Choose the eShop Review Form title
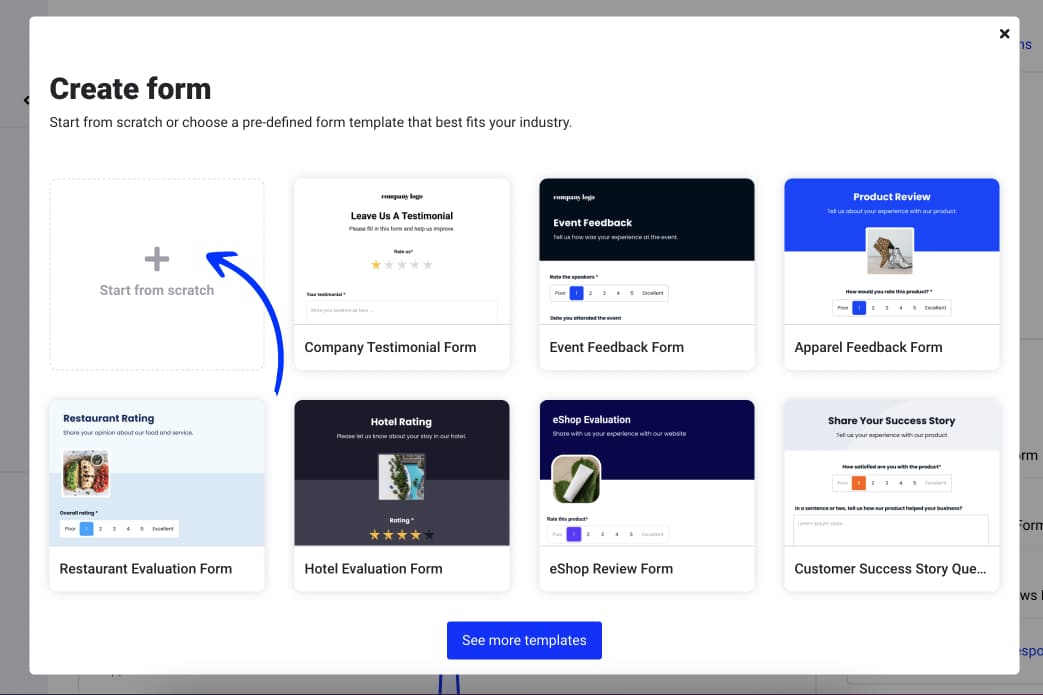The image size is (1043, 695). pyautogui.click(x=611, y=569)
